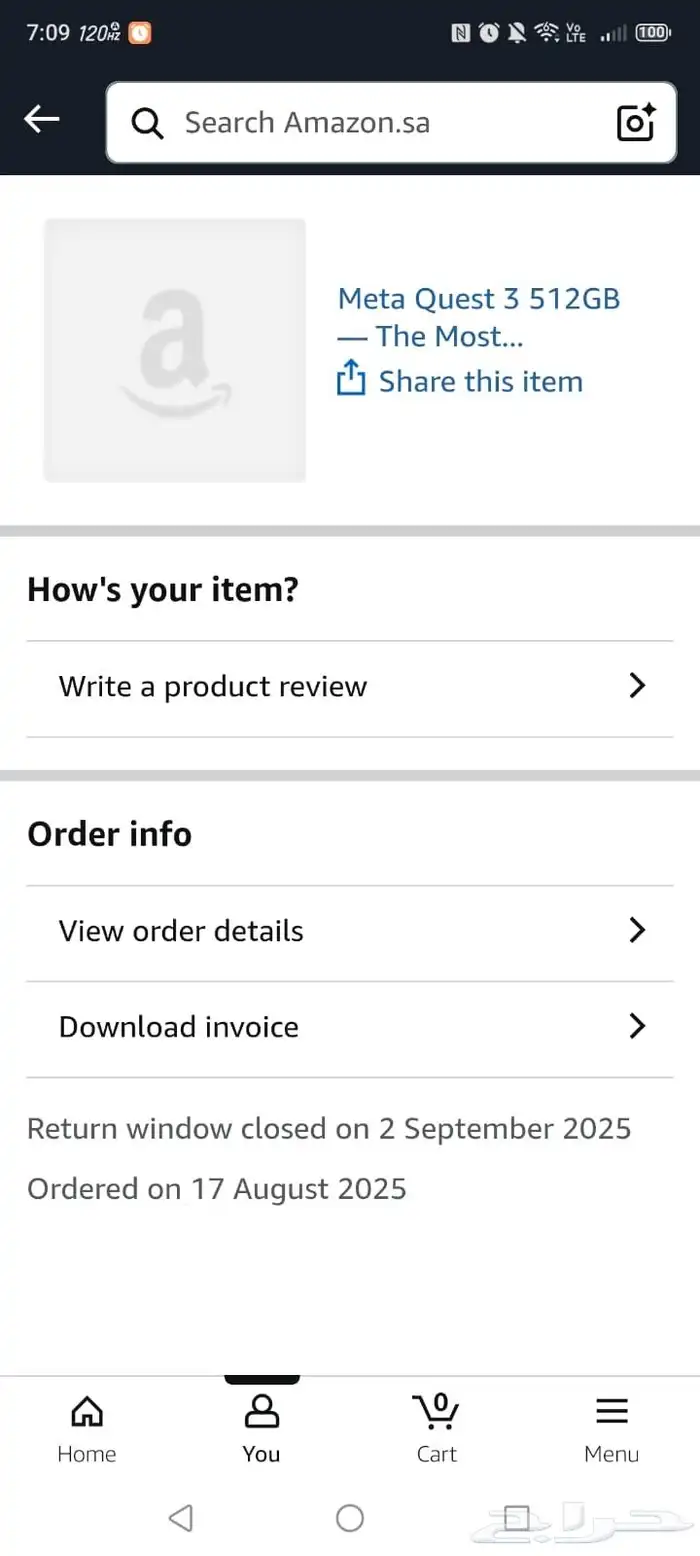Open Write a product review row
Viewport: 700px width, 1556px height.
click(213, 687)
